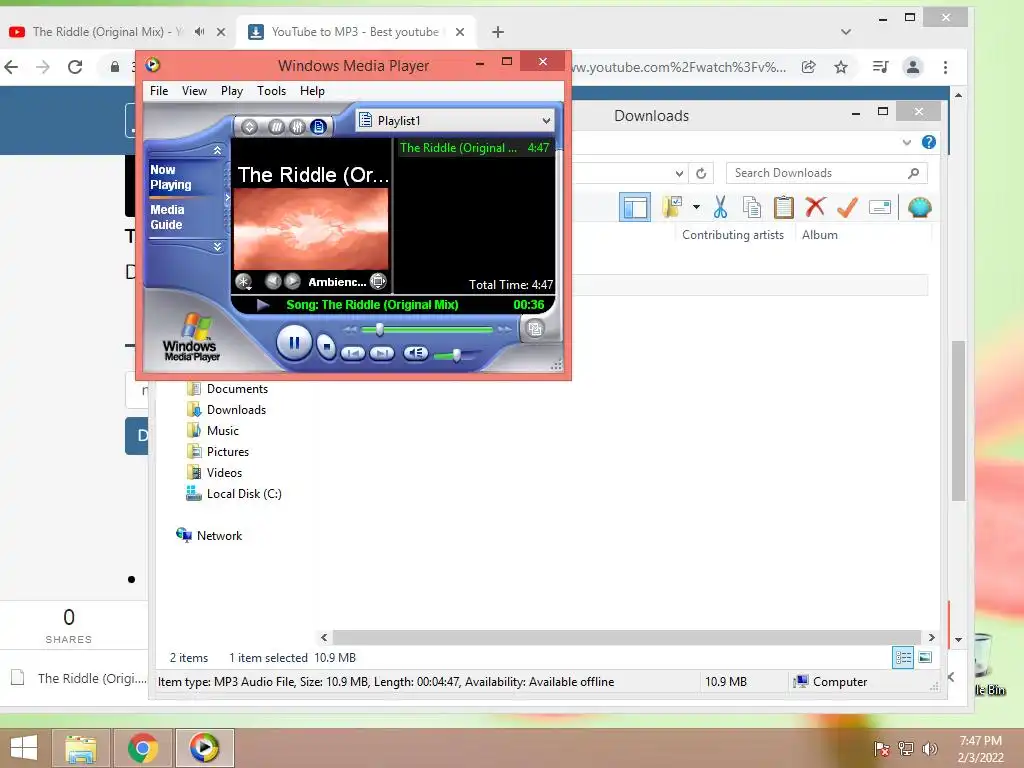The height and width of the screenshot is (768, 1024).
Task: Toggle the preview pane layout icon
Action: [635, 208]
